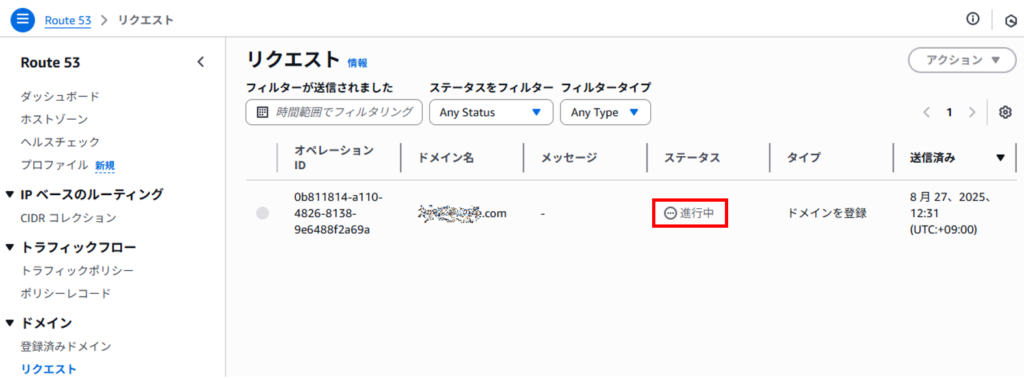Click the time range filter field
This screenshot has width=1024, height=378.
[334, 112]
